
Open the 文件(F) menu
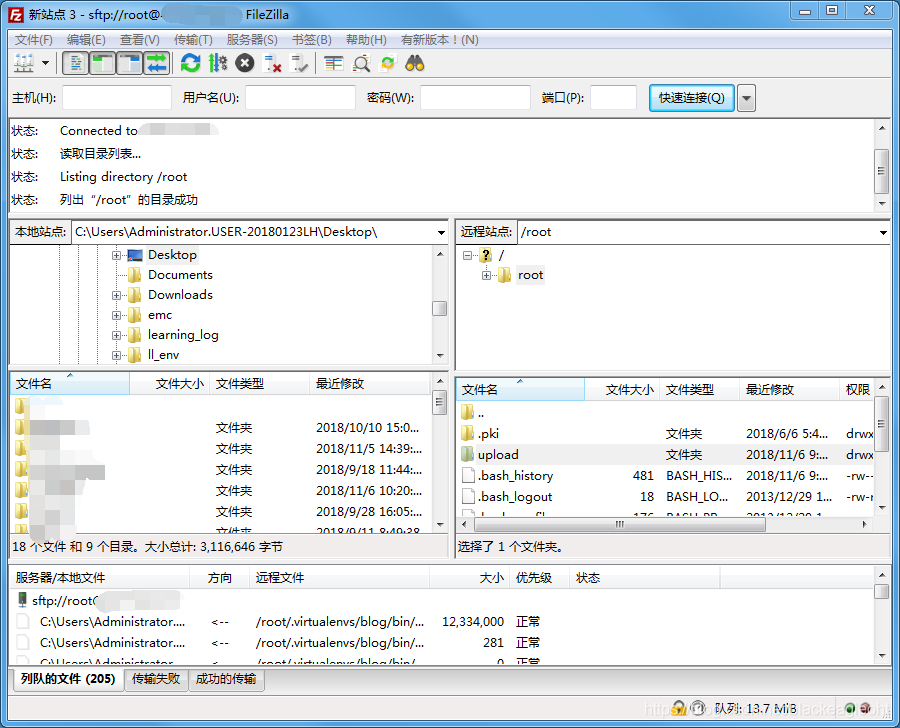[34, 40]
